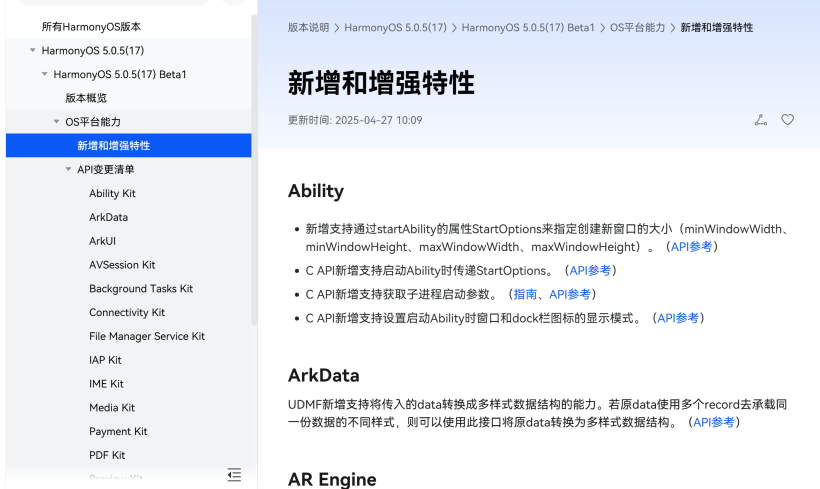Open File Manager Service Kit entry
Screen dimensions: 820x489
pos(147,336)
